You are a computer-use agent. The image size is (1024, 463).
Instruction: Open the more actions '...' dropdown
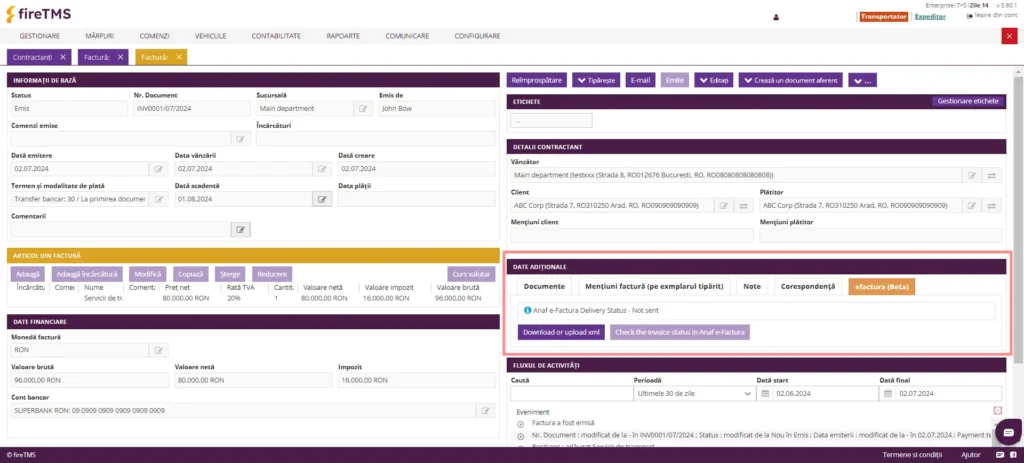click(x=862, y=80)
